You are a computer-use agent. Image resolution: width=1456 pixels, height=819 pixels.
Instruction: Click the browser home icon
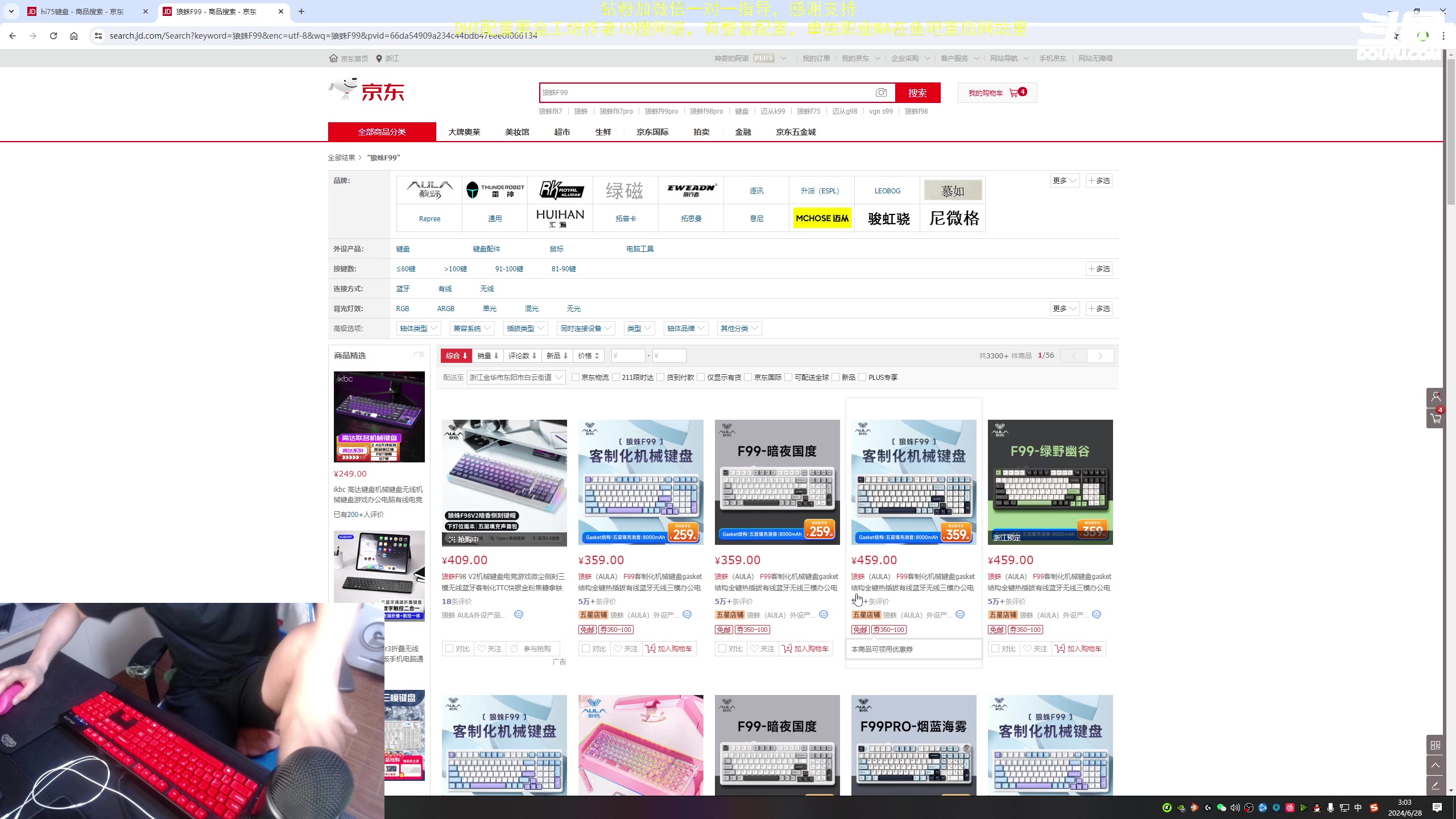coord(74,36)
